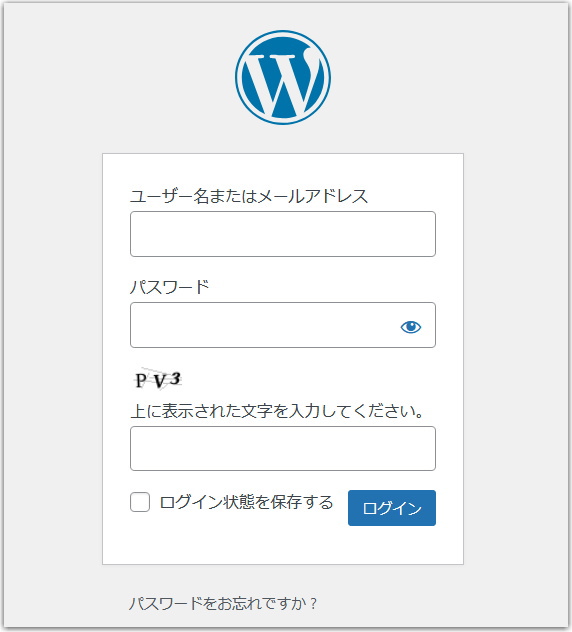
Task: Focus the ユーザー名またはメールアドレス input field
Action: pyautogui.click(x=283, y=234)
